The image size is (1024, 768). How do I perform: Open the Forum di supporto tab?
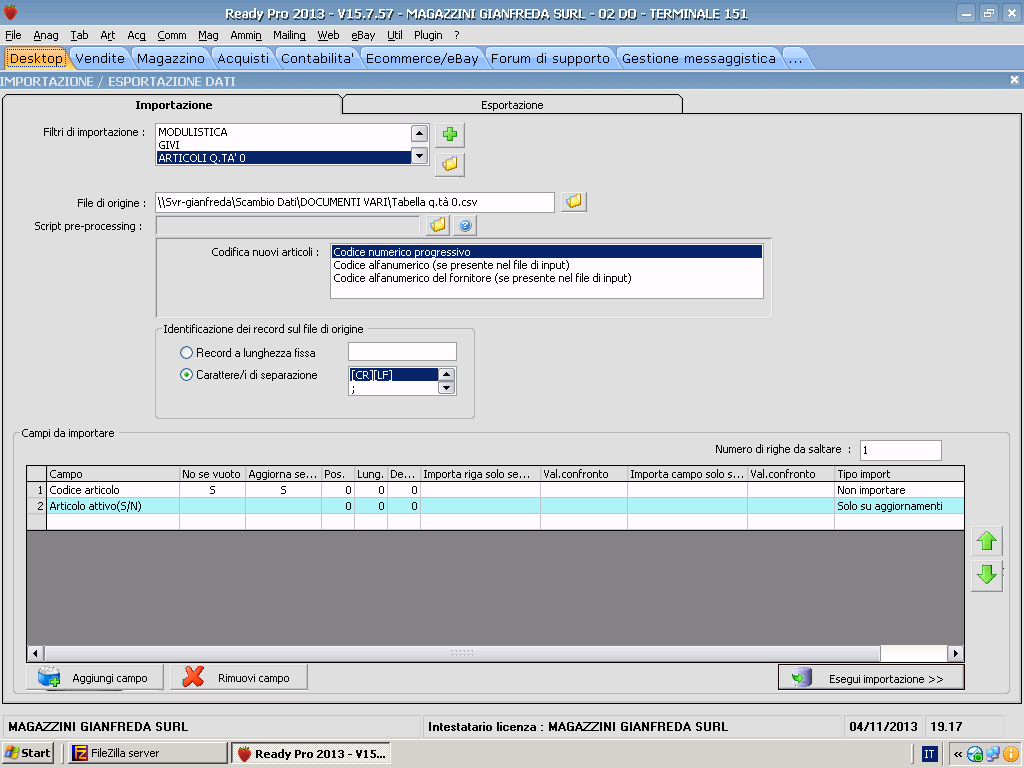550,58
